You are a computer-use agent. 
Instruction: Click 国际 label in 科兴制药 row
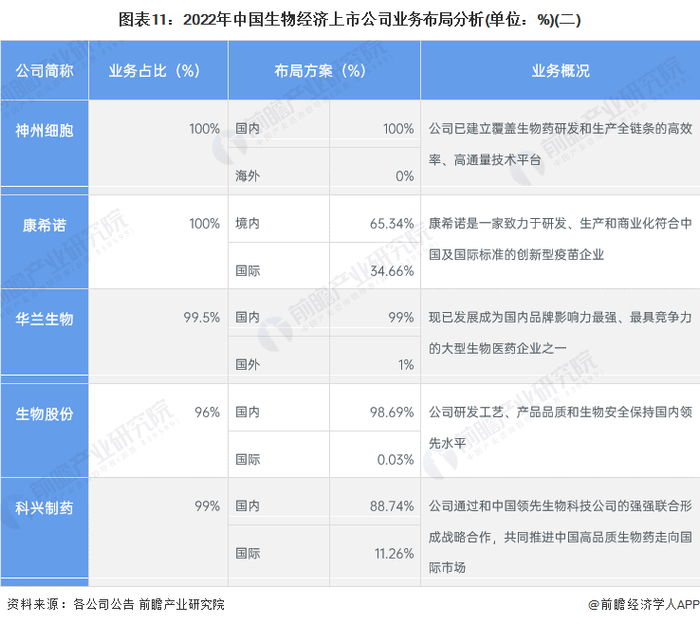(x=247, y=553)
